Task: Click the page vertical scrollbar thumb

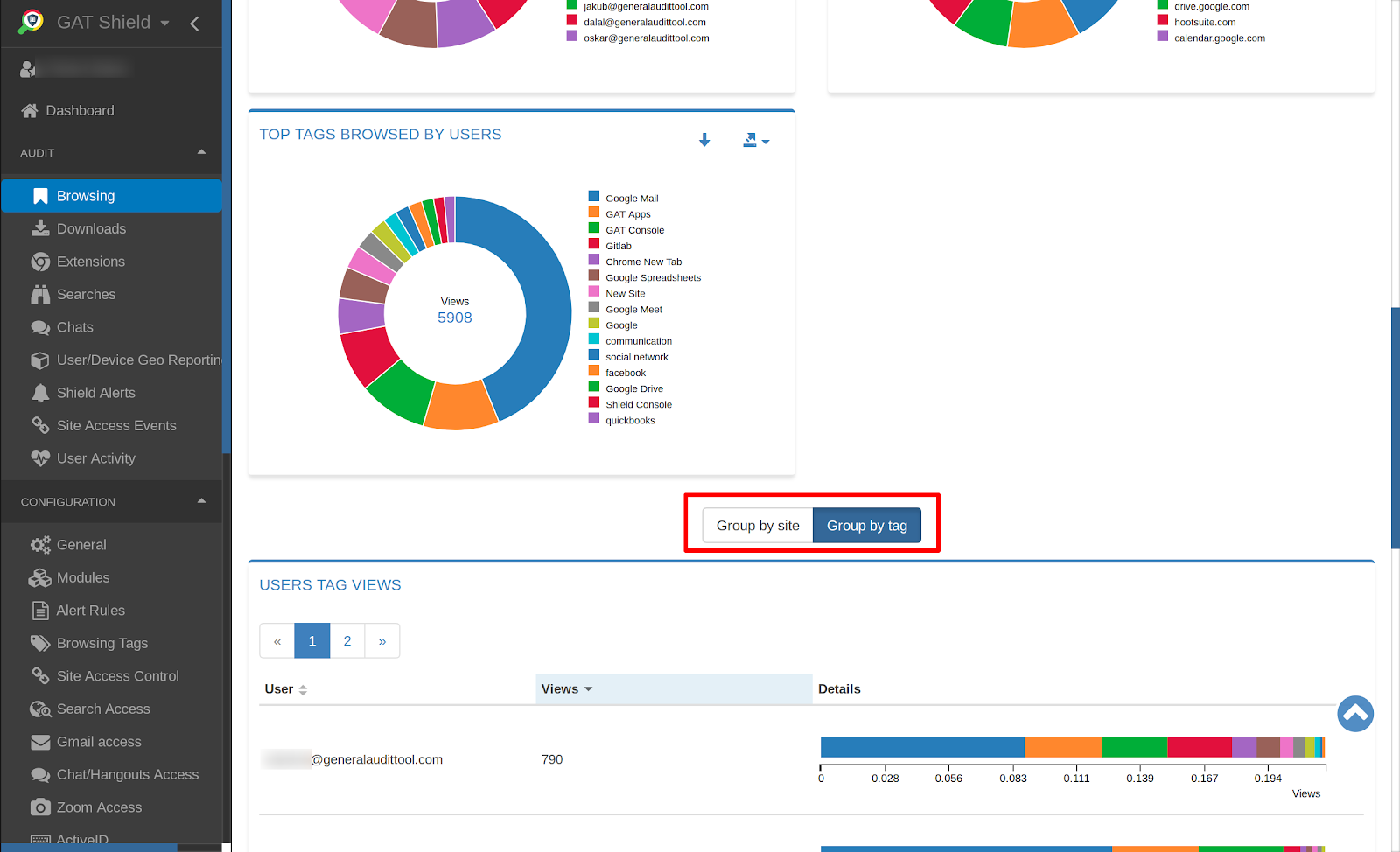Action: [1396, 428]
